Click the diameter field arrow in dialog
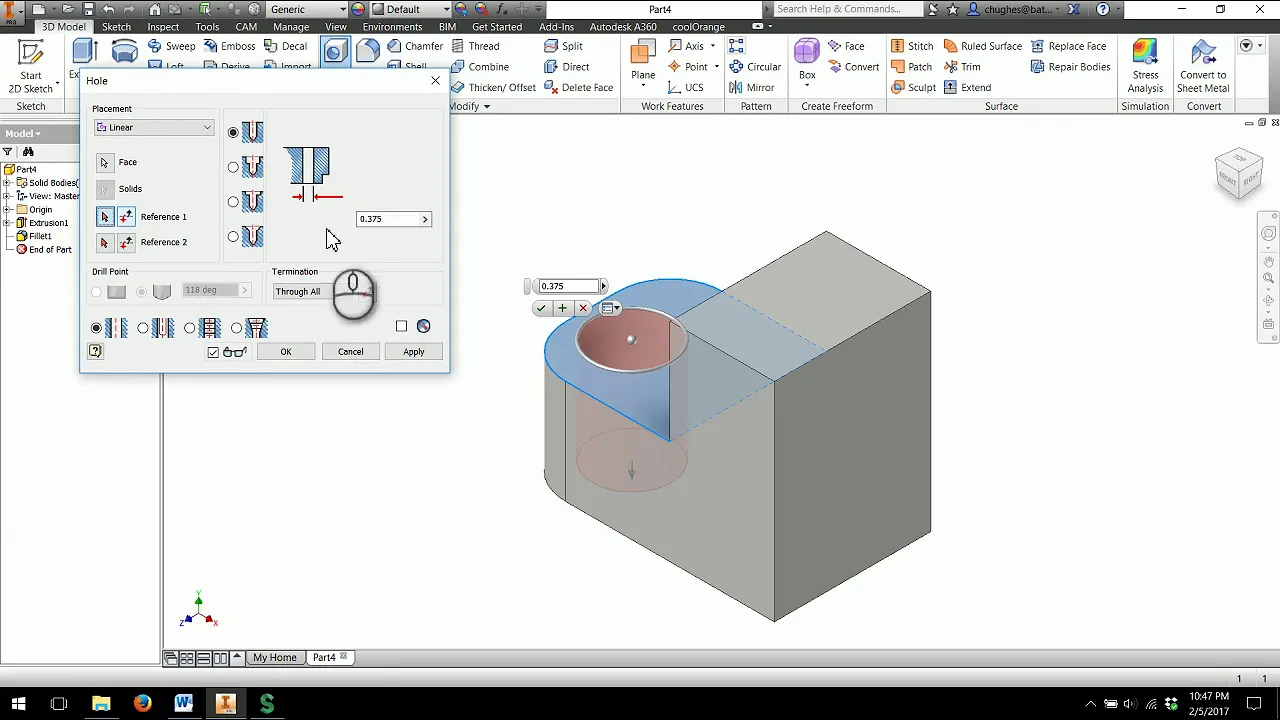The width and height of the screenshot is (1280, 720). (425, 219)
